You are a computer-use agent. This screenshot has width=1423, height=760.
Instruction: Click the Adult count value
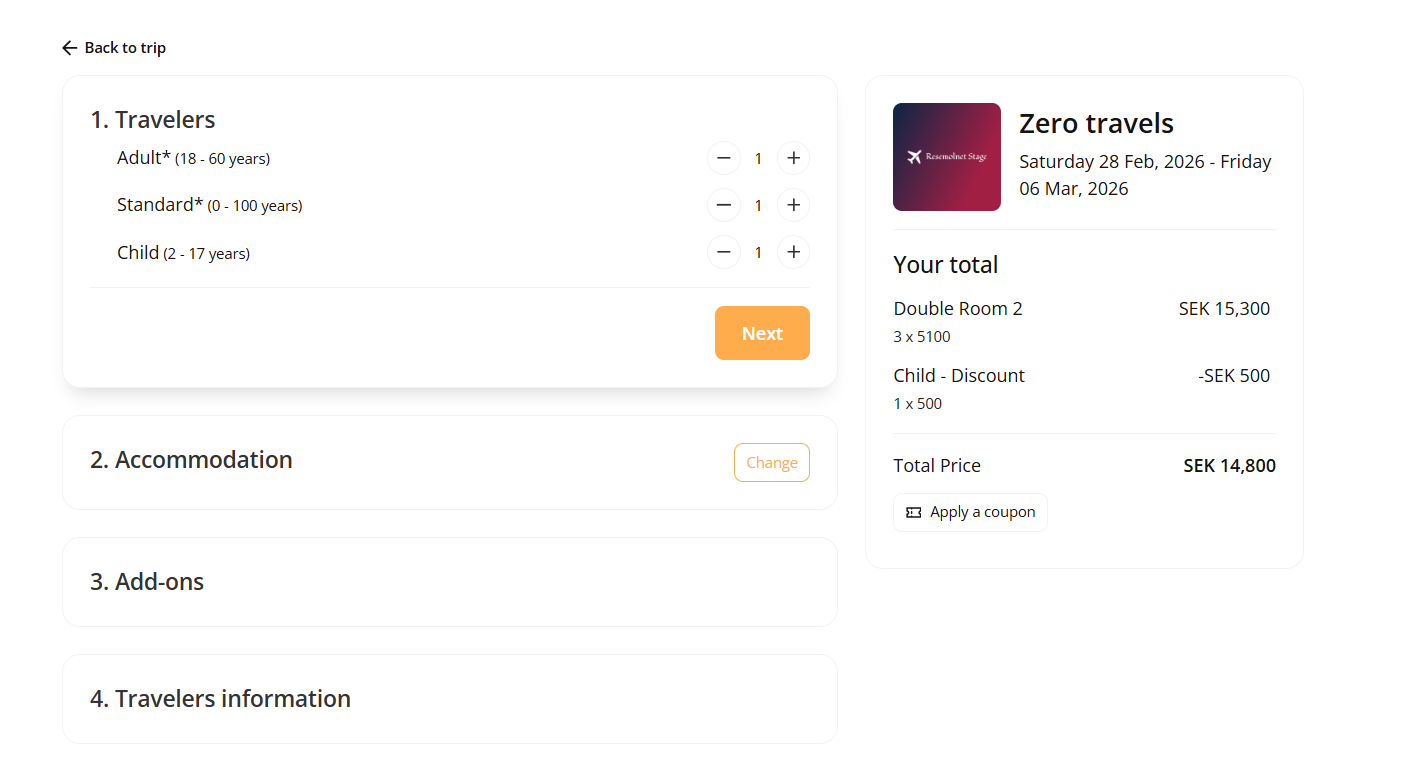(758, 158)
